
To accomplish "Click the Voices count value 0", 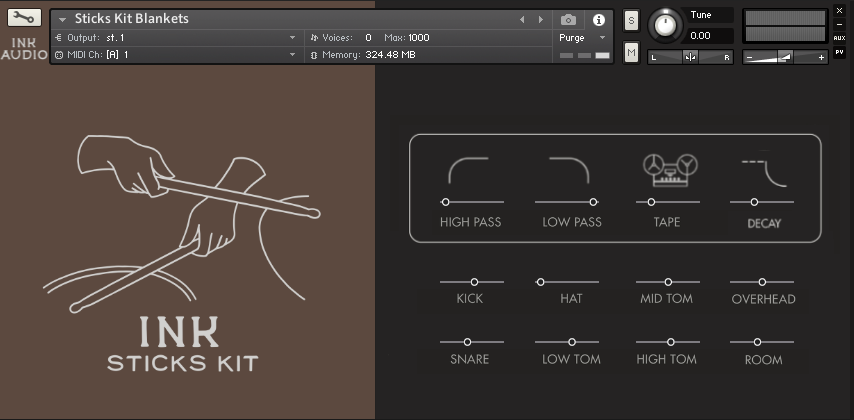I will pos(369,38).
